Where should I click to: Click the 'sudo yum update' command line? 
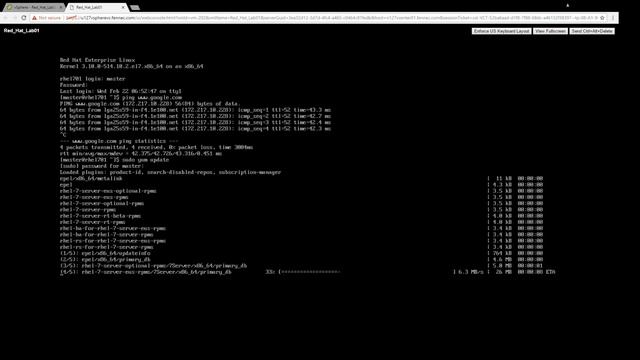pos(114,160)
